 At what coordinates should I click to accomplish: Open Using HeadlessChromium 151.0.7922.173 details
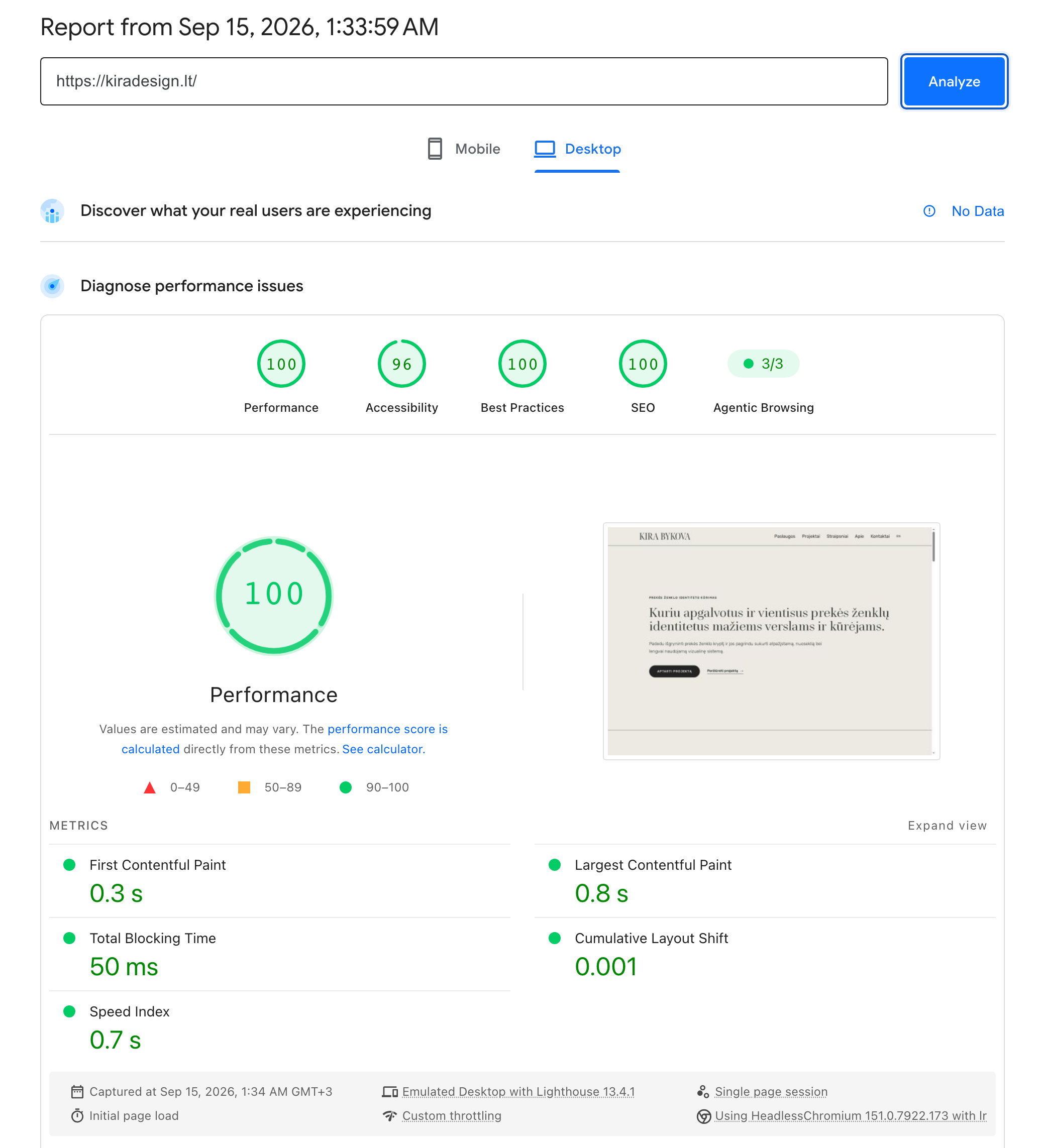pyautogui.click(x=851, y=1115)
